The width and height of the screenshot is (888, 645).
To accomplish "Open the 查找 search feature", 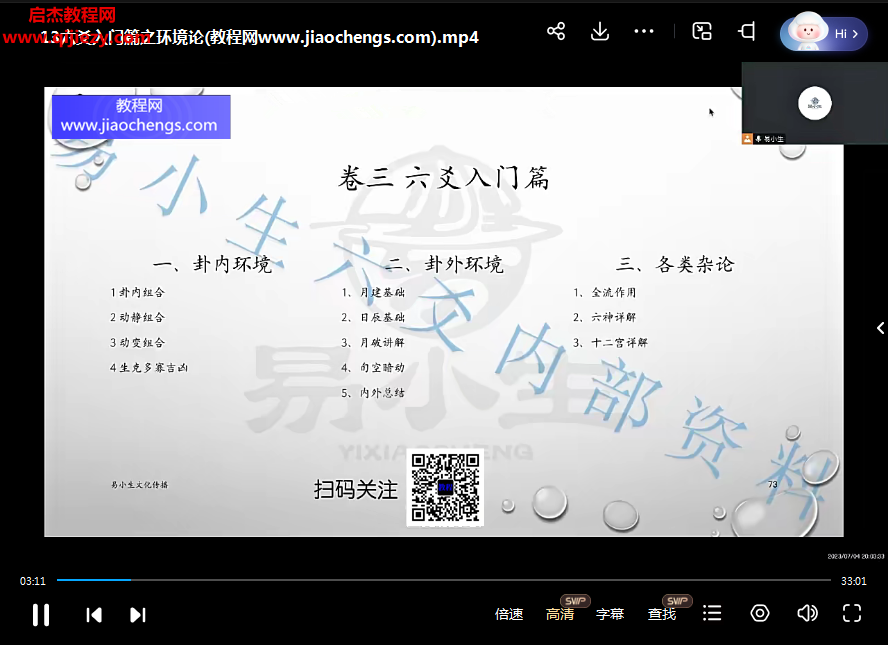I will 661,614.
